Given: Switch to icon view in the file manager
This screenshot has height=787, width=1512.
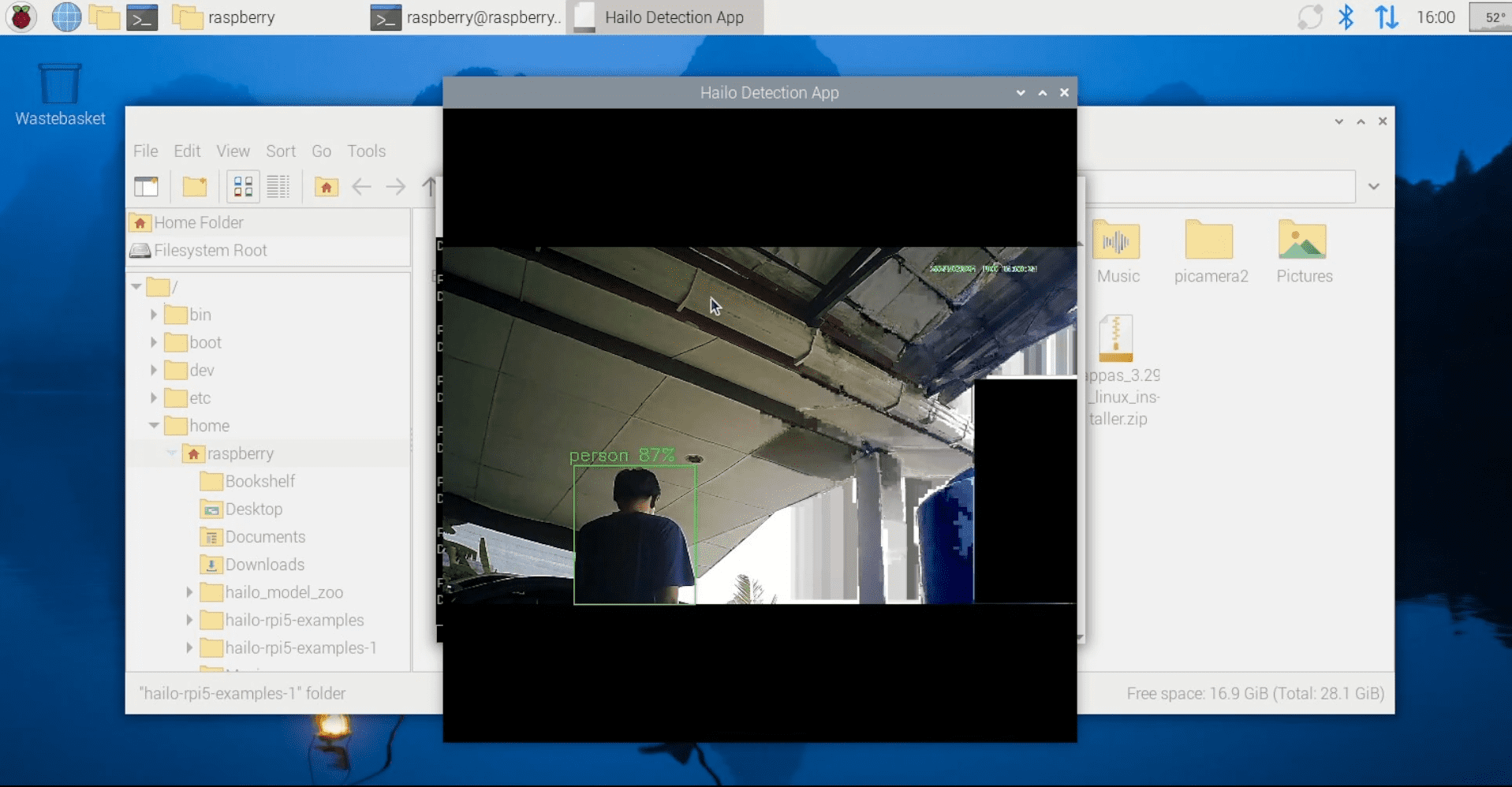Looking at the screenshot, I should tap(242, 186).
